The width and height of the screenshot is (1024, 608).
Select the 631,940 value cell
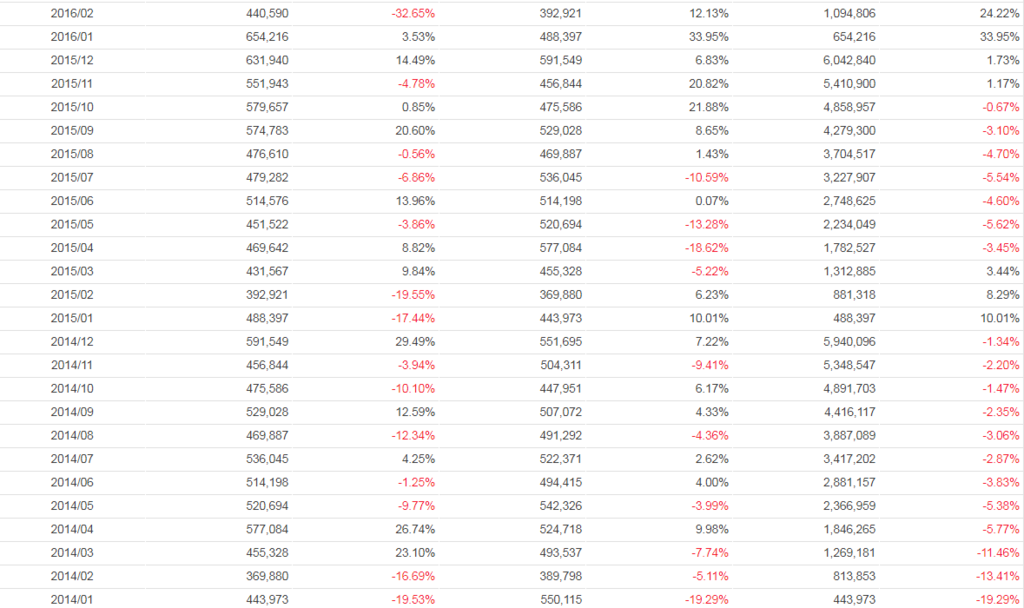[267, 60]
